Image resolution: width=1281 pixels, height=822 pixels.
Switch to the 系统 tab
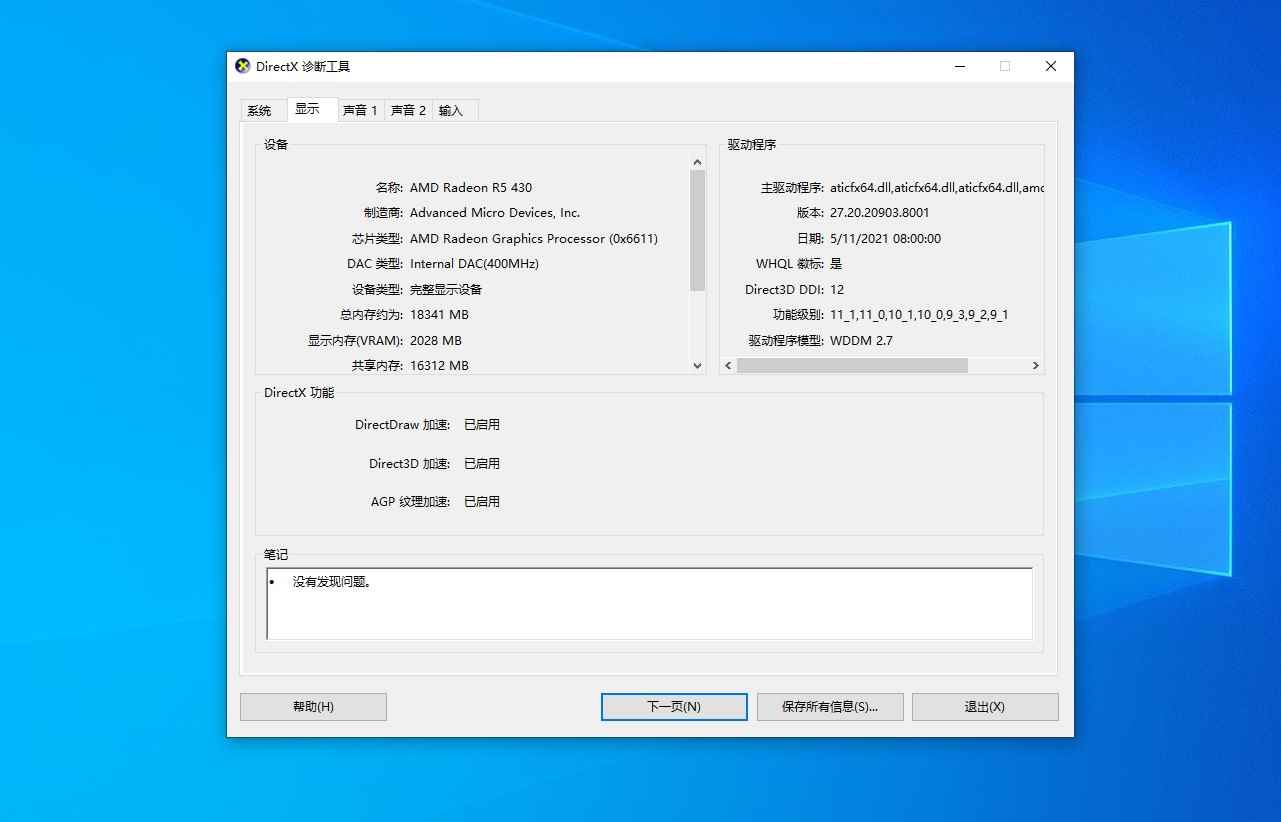(260, 110)
